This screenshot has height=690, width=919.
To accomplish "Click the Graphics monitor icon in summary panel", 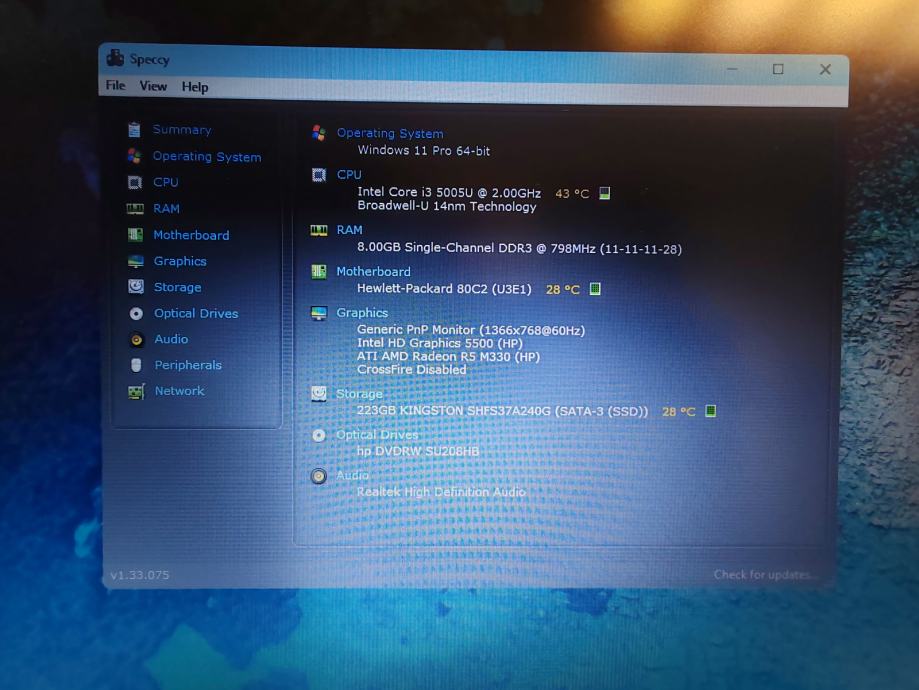I will pyautogui.click(x=319, y=314).
